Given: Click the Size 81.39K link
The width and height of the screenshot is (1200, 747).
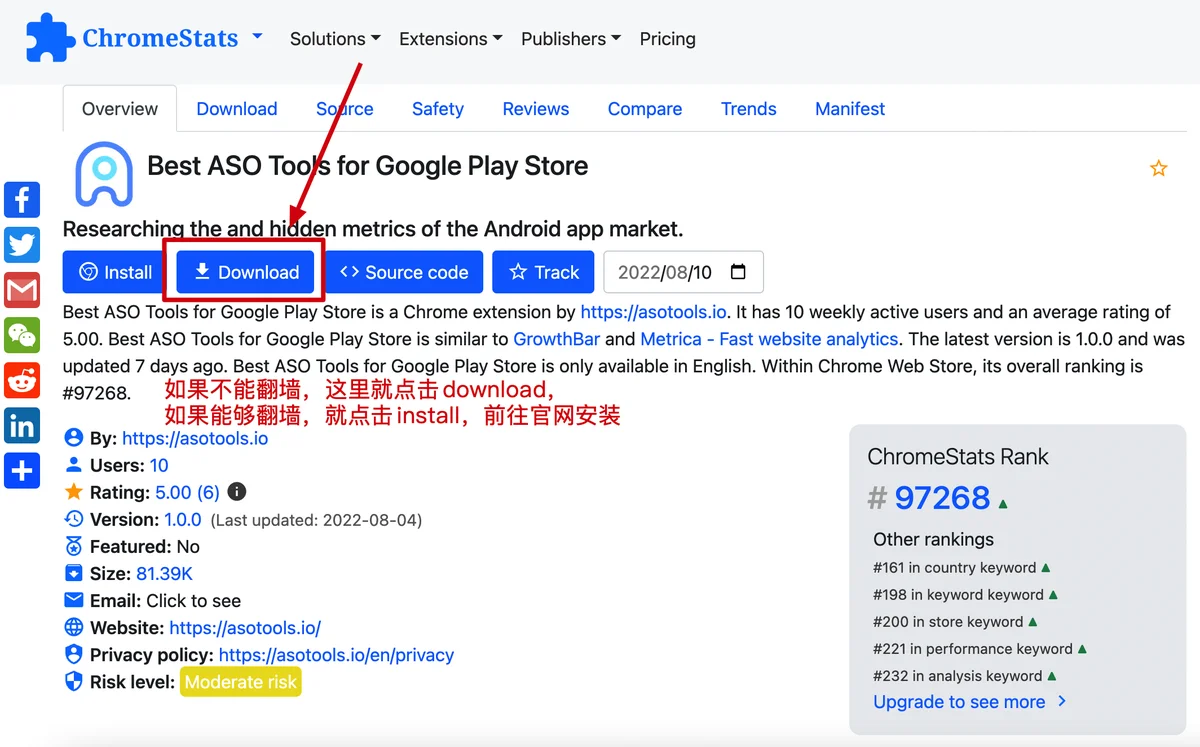Looking at the screenshot, I should [164, 574].
